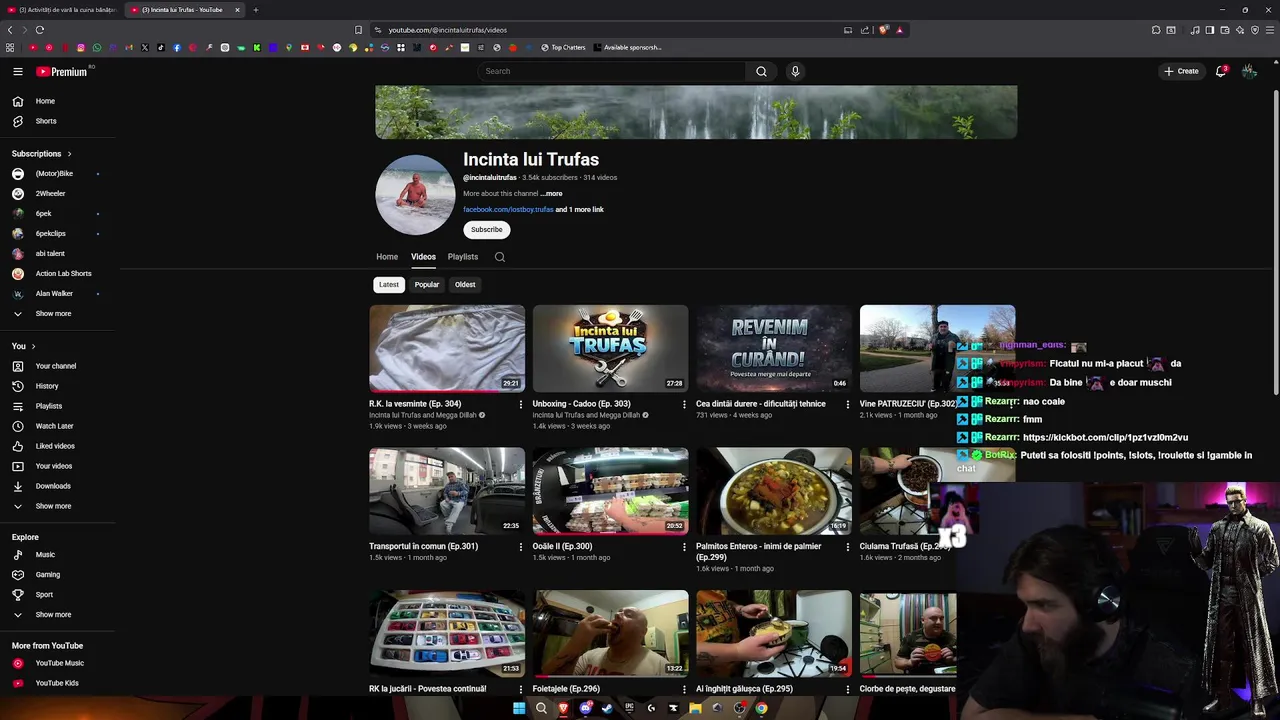Open options menu for Palmitos Enteros video
Viewport: 1280px width, 720px height.
pos(847,547)
